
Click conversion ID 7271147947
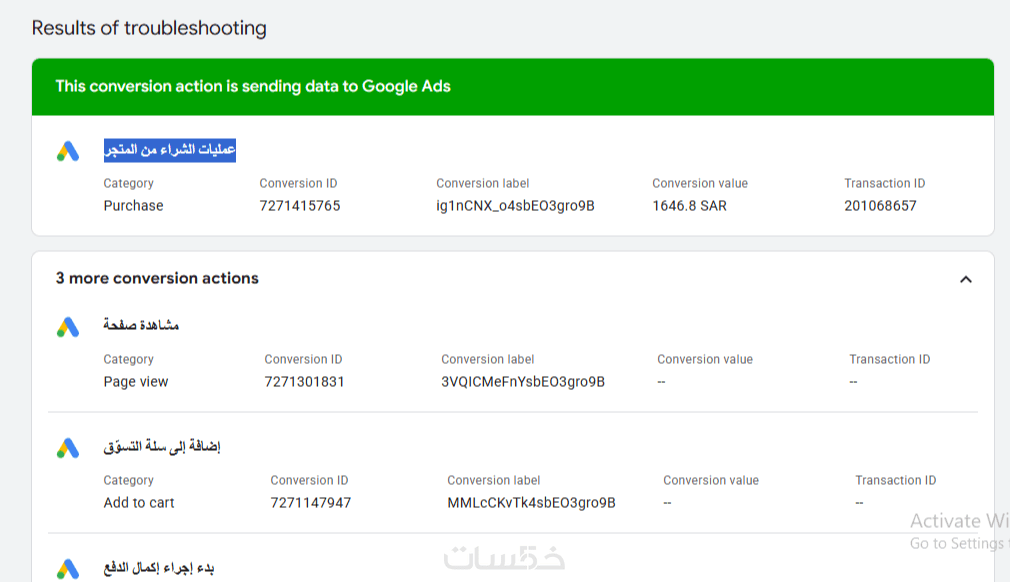tap(310, 503)
